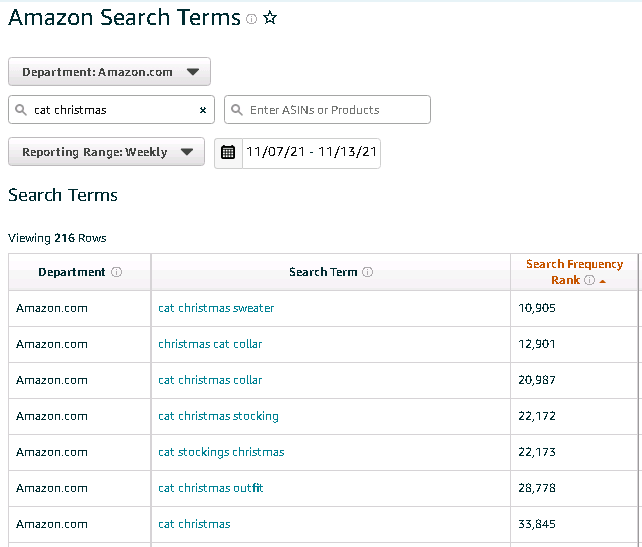Select the rank value 33,845
Image resolution: width=642 pixels, height=547 pixels.
537,524
